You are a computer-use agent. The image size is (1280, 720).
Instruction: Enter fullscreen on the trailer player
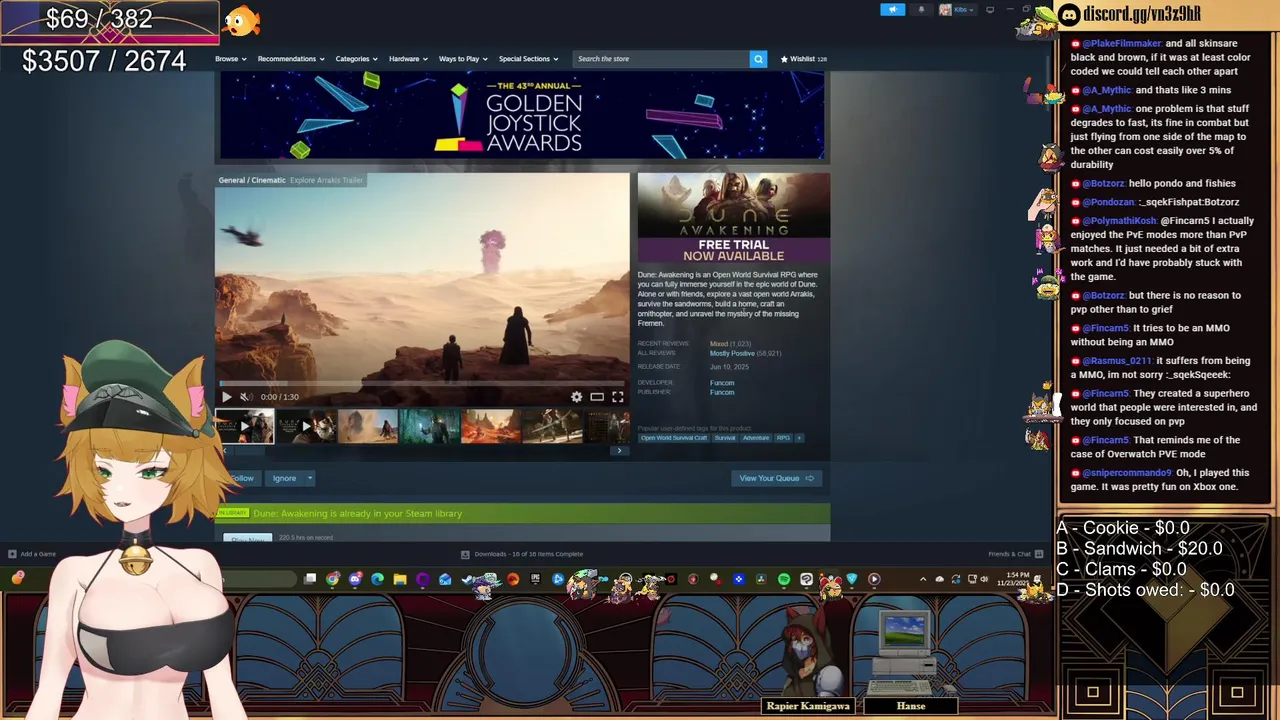coord(617,397)
